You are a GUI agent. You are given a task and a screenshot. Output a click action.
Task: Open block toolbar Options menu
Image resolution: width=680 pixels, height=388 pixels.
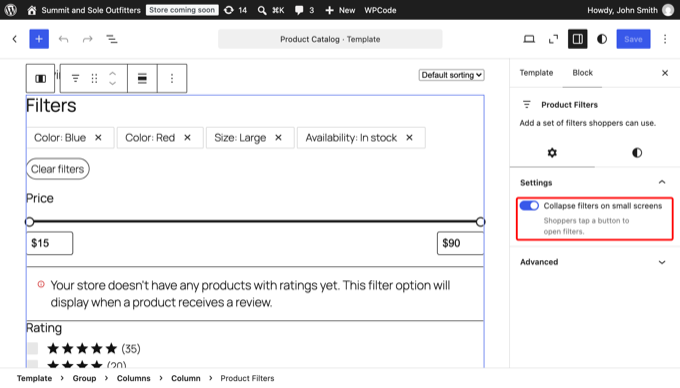(x=172, y=78)
